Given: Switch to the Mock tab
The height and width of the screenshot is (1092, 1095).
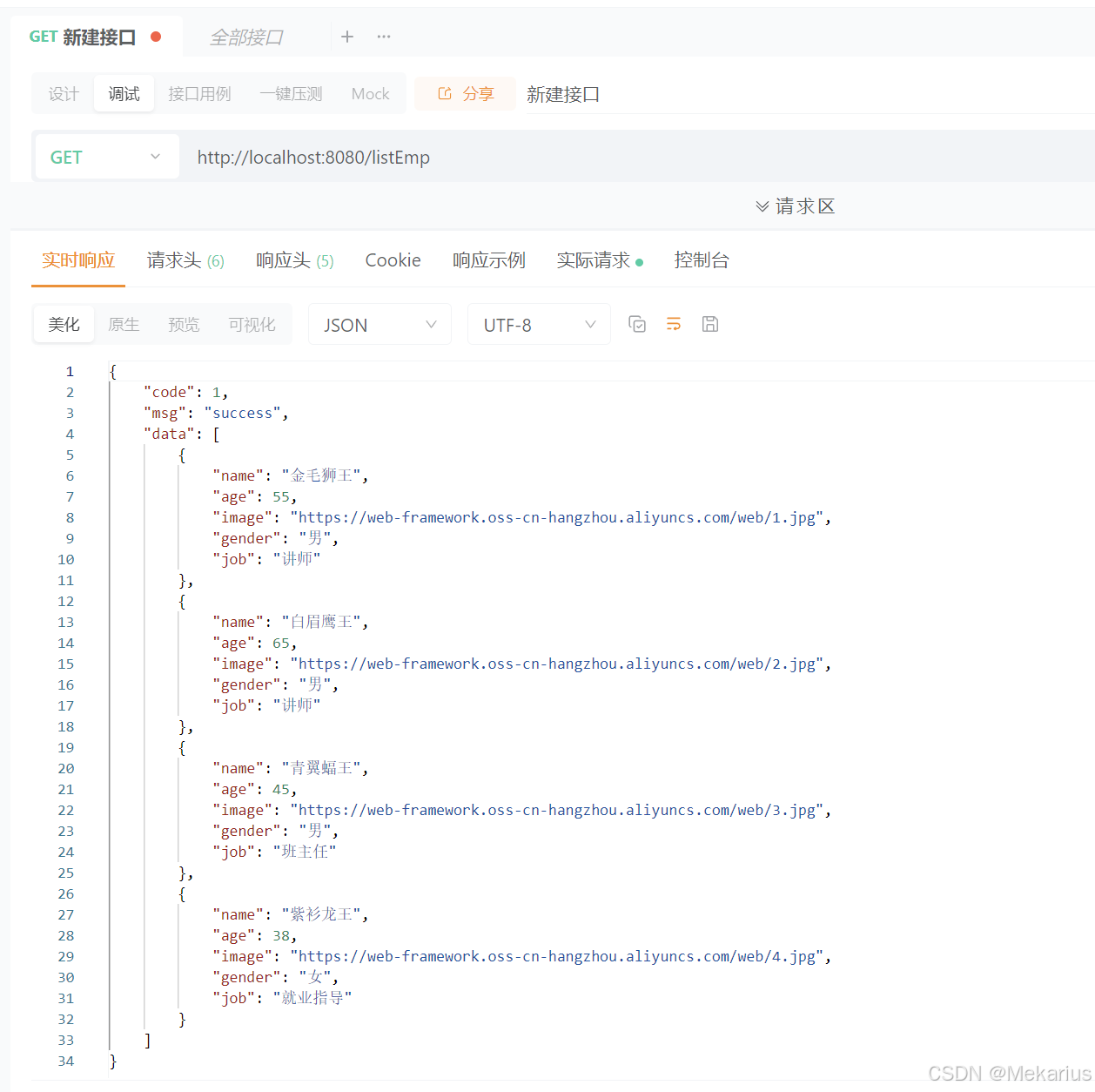Looking at the screenshot, I should coord(370,93).
